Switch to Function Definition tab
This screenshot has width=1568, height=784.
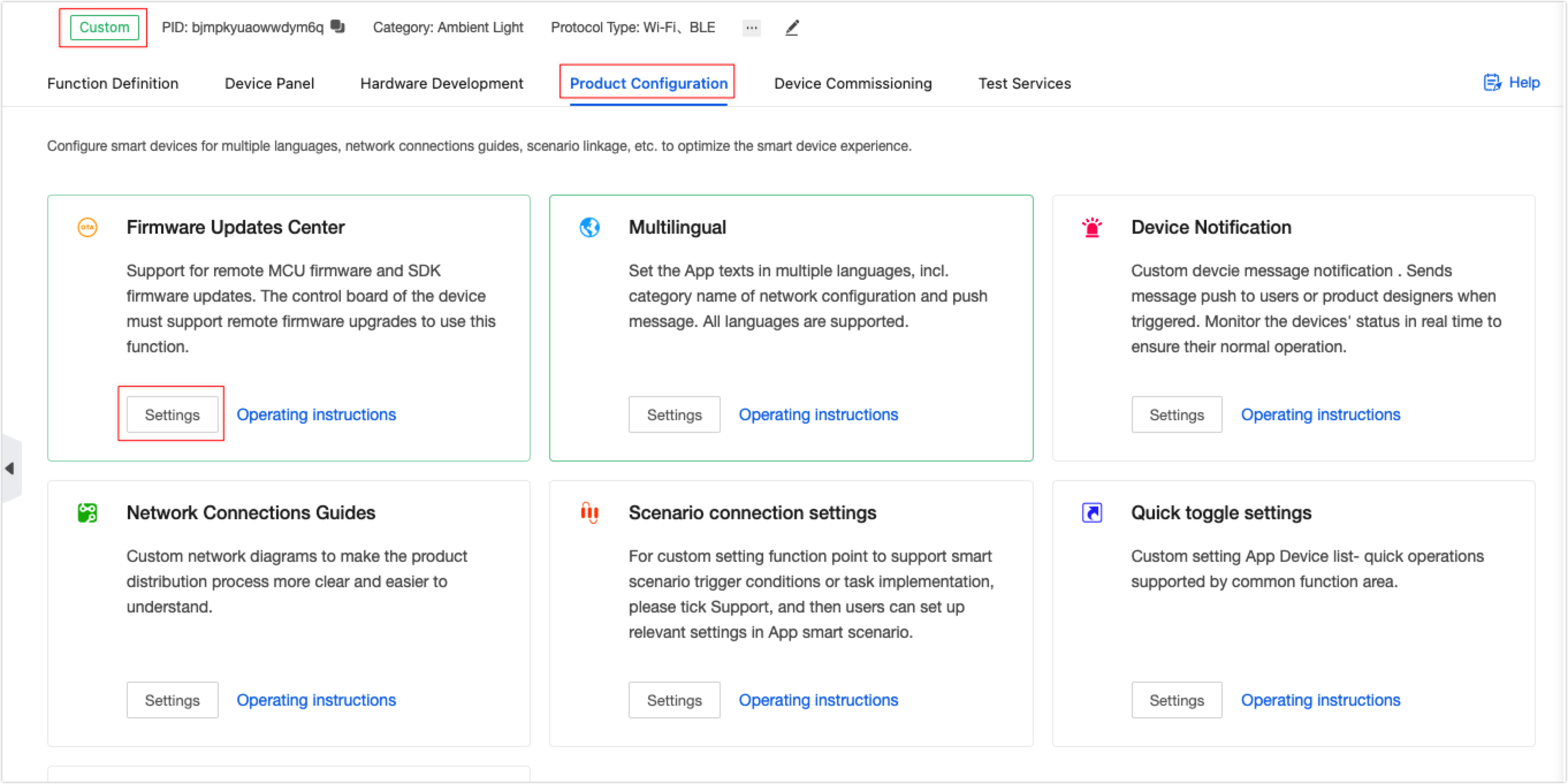tap(113, 83)
